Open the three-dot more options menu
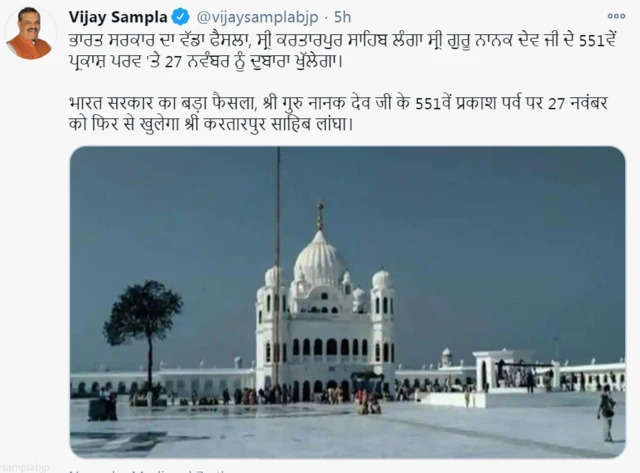 [616, 16]
